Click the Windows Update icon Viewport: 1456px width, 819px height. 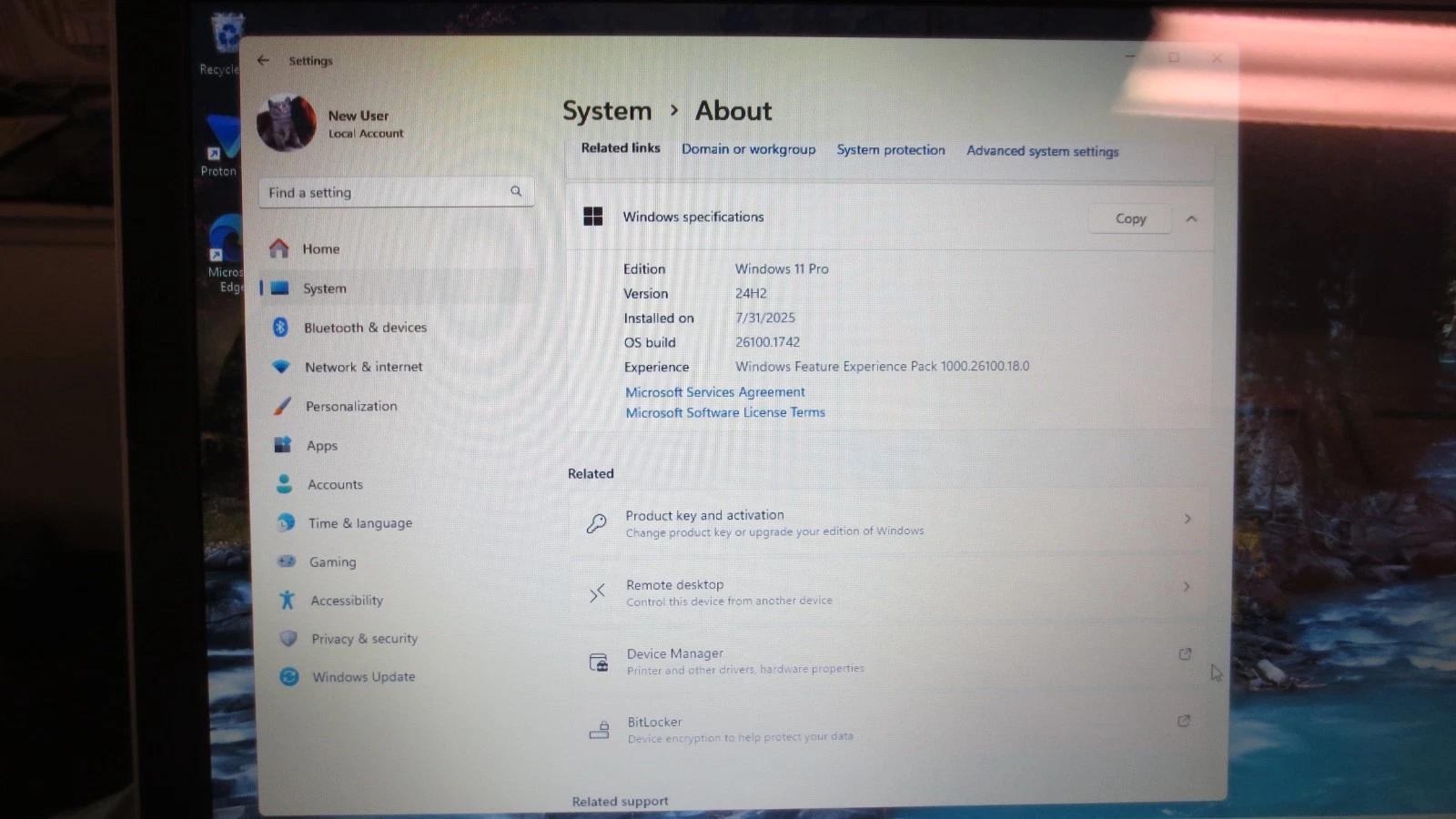pyautogui.click(x=289, y=676)
